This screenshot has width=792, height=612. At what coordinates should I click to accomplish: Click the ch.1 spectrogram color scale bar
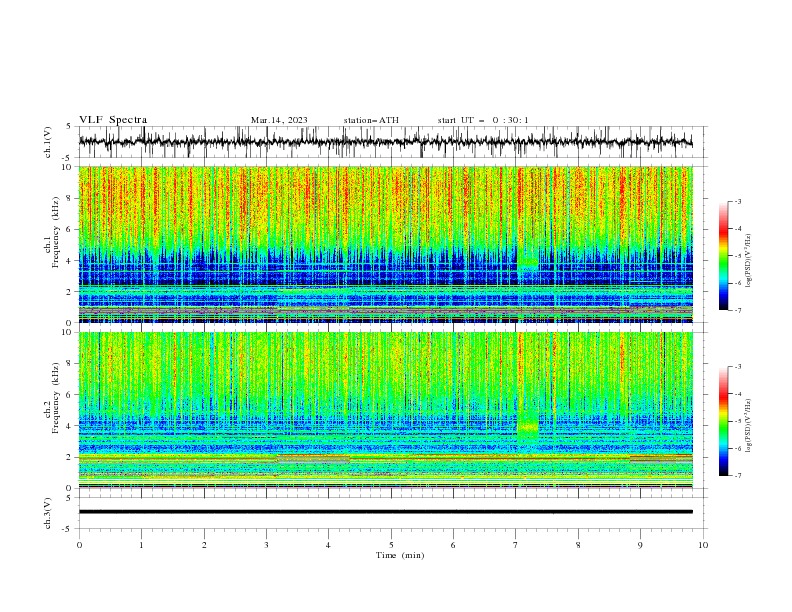click(724, 255)
